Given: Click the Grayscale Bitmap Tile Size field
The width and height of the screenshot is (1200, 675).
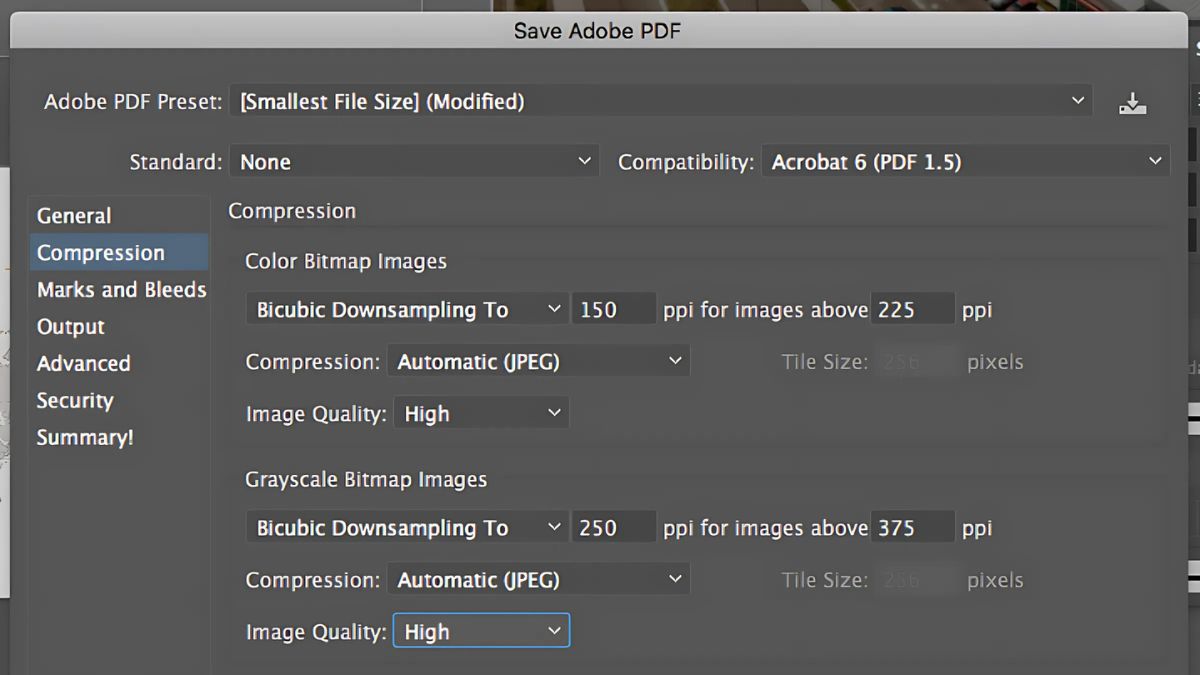Looking at the screenshot, I should (x=916, y=580).
